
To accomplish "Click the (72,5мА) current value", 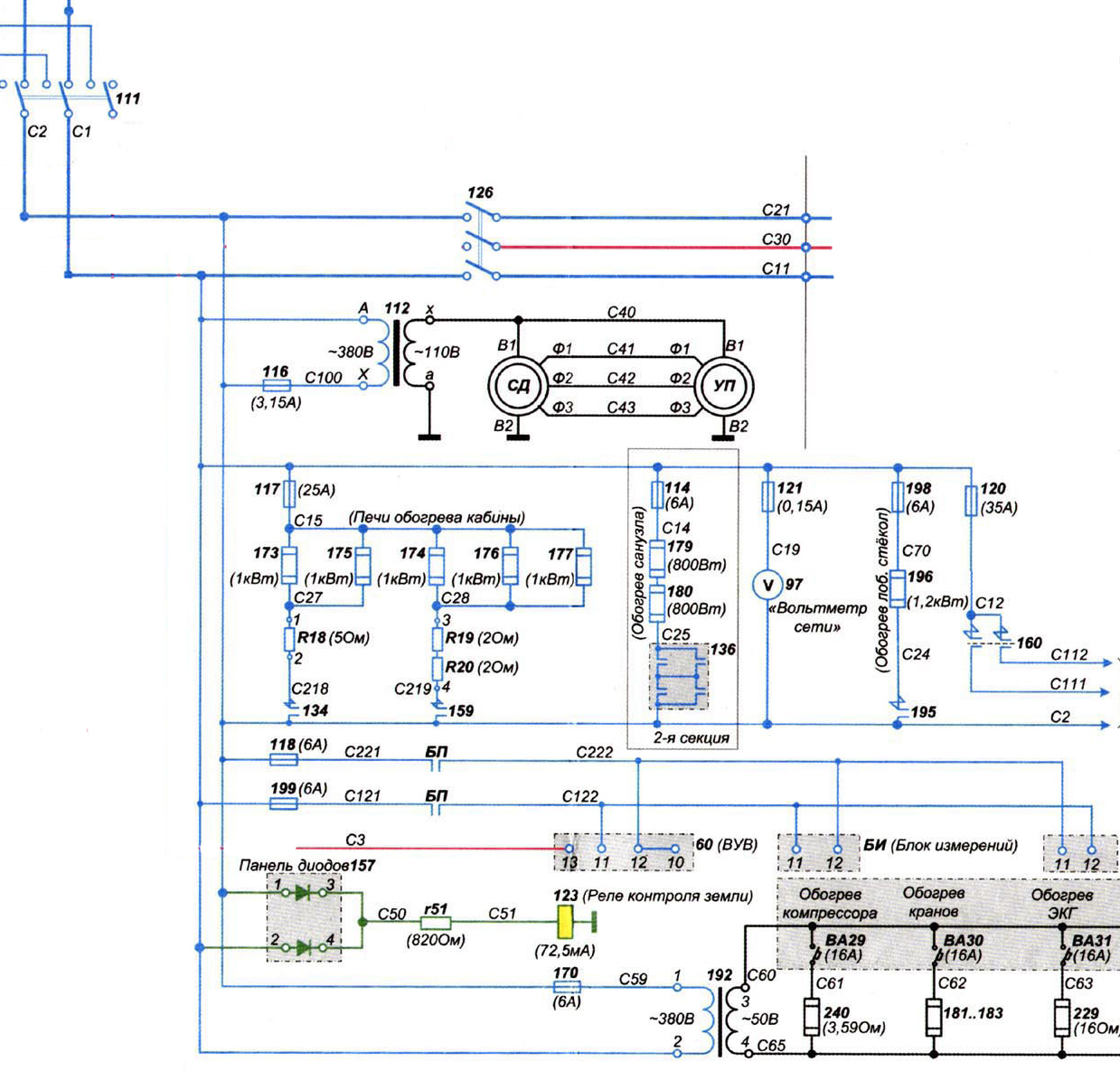I will pos(566,952).
